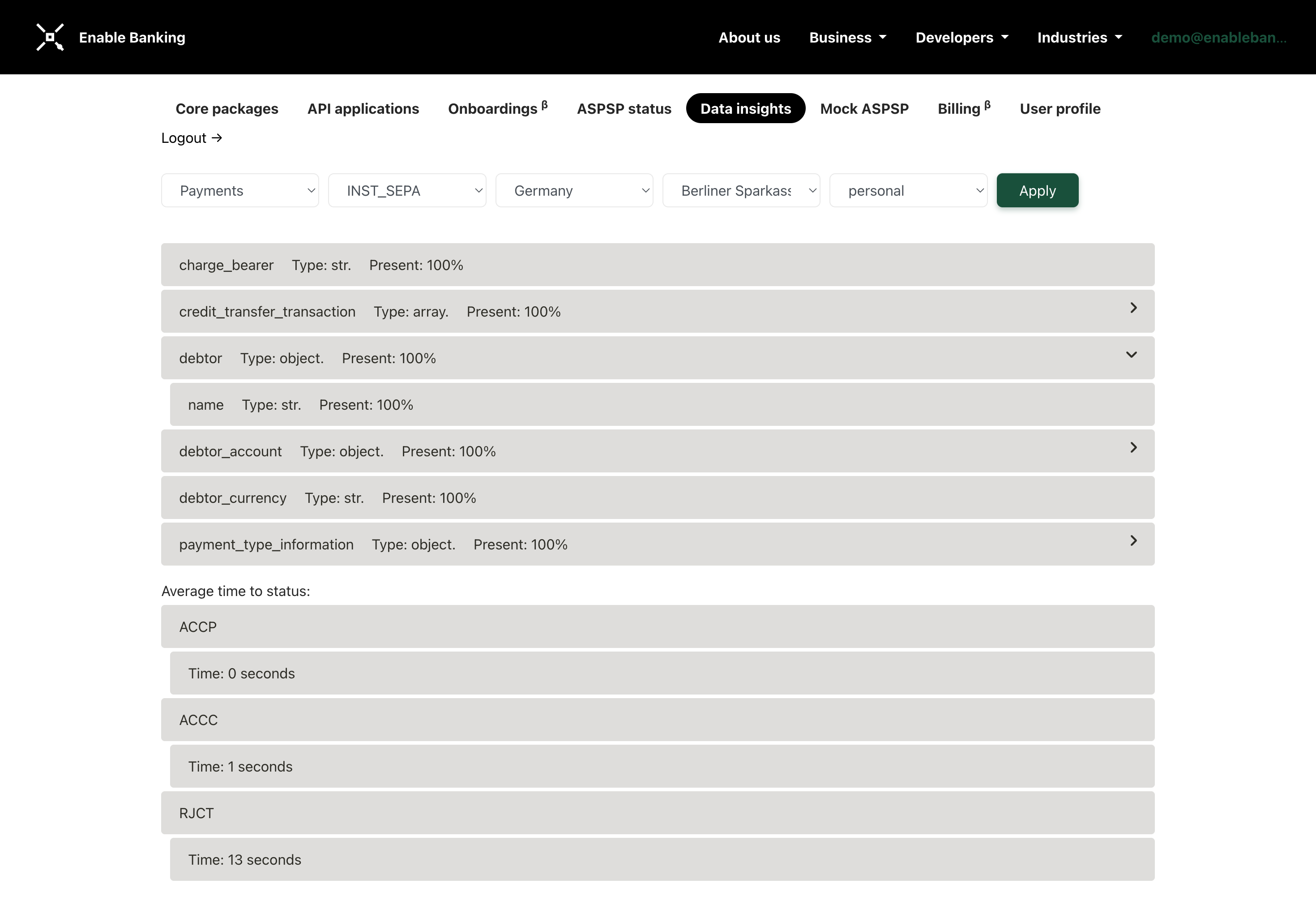Image resolution: width=1316 pixels, height=905 pixels.
Task: Click the 'Time: 13 seconds' row
Action: pyautogui.click(x=662, y=859)
